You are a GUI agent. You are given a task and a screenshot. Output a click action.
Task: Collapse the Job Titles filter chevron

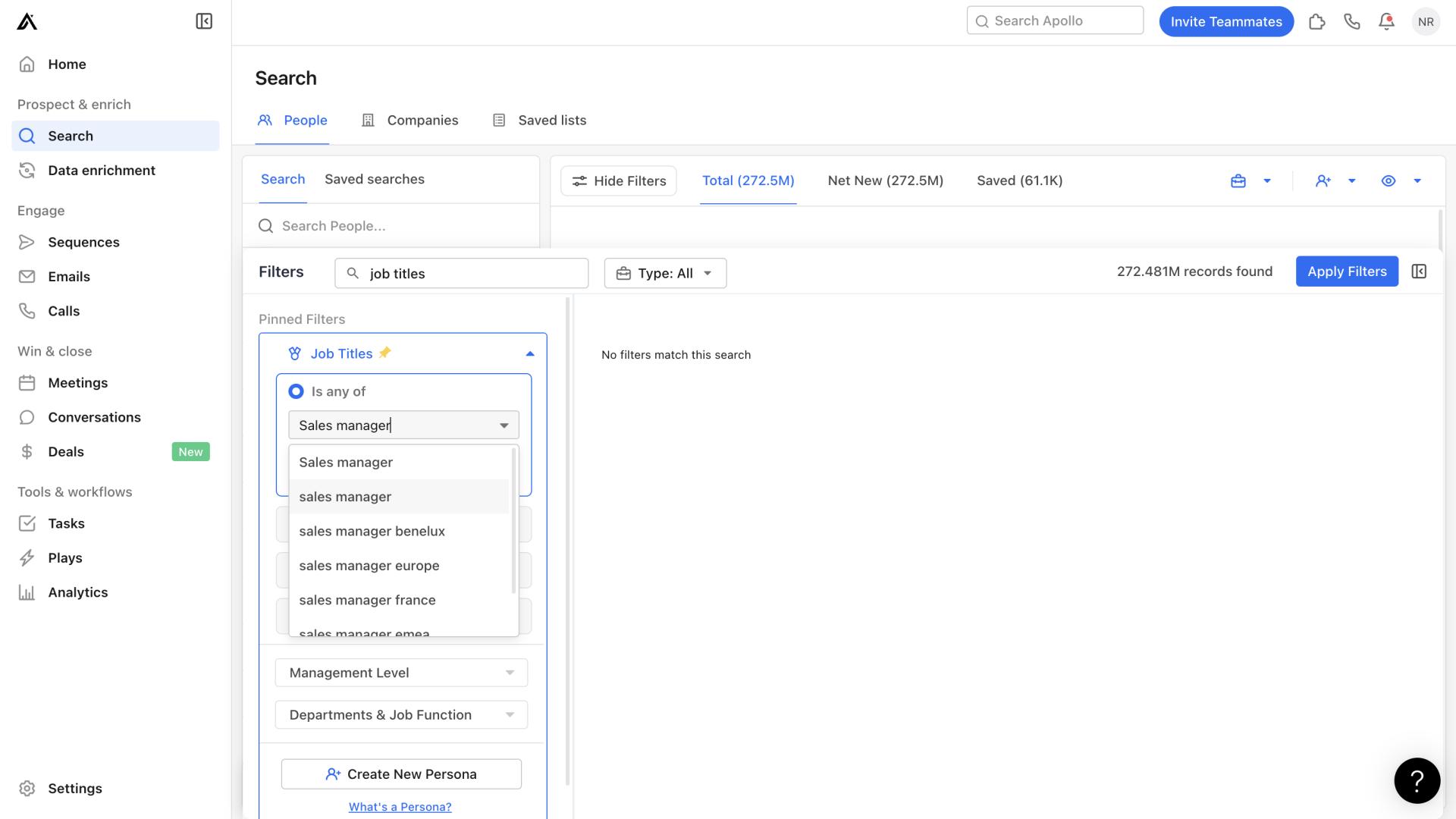click(x=530, y=353)
